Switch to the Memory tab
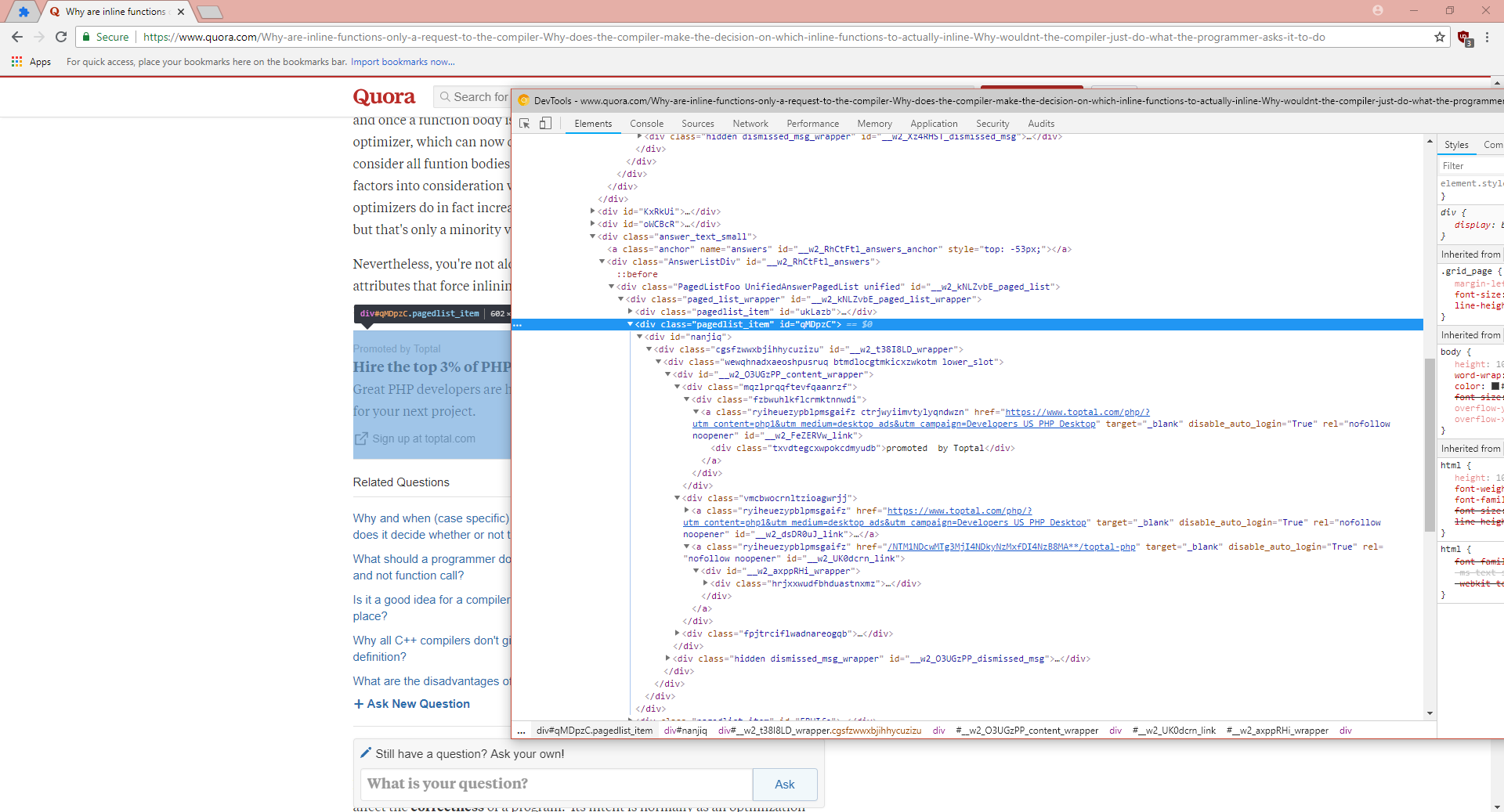This screenshot has width=1504, height=812. tap(875, 124)
